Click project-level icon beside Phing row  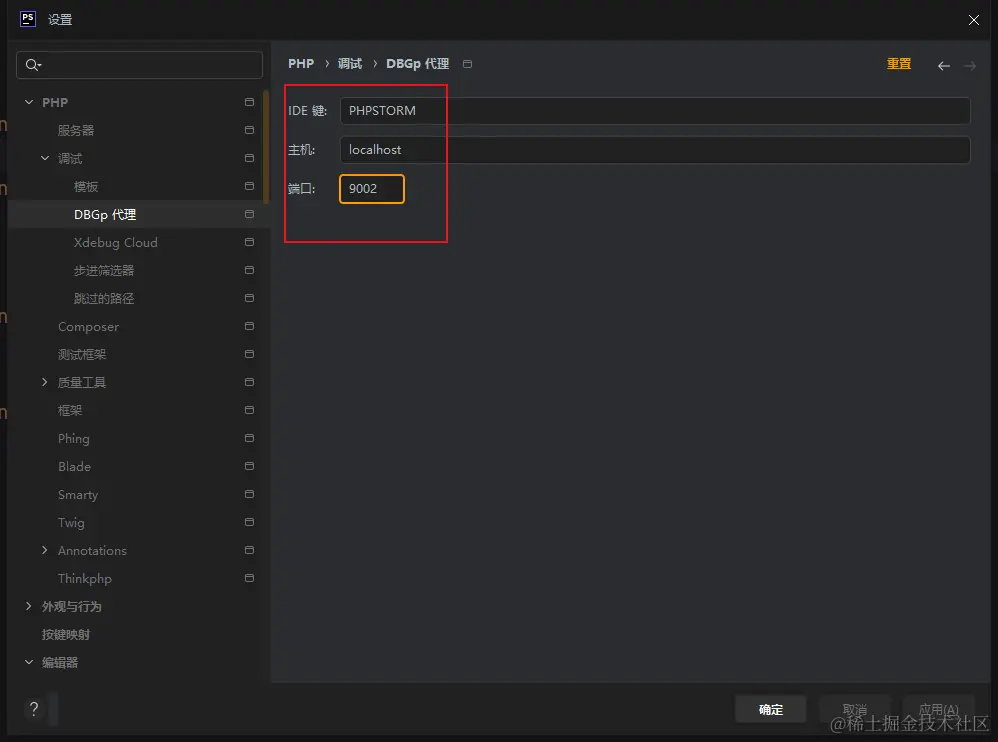pos(250,438)
